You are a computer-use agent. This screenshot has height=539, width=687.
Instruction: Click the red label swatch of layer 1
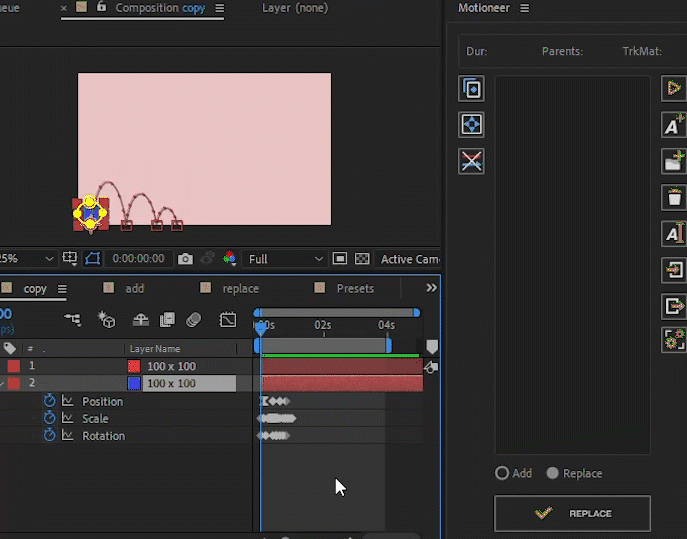pyautogui.click(x=14, y=366)
